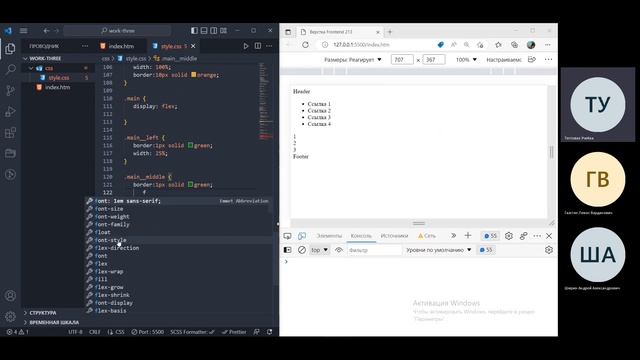Image resolution: width=640 pixels, height=360 pixels.
Task: Toggle console sidebar in DevTools
Action: [x=287, y=250]
